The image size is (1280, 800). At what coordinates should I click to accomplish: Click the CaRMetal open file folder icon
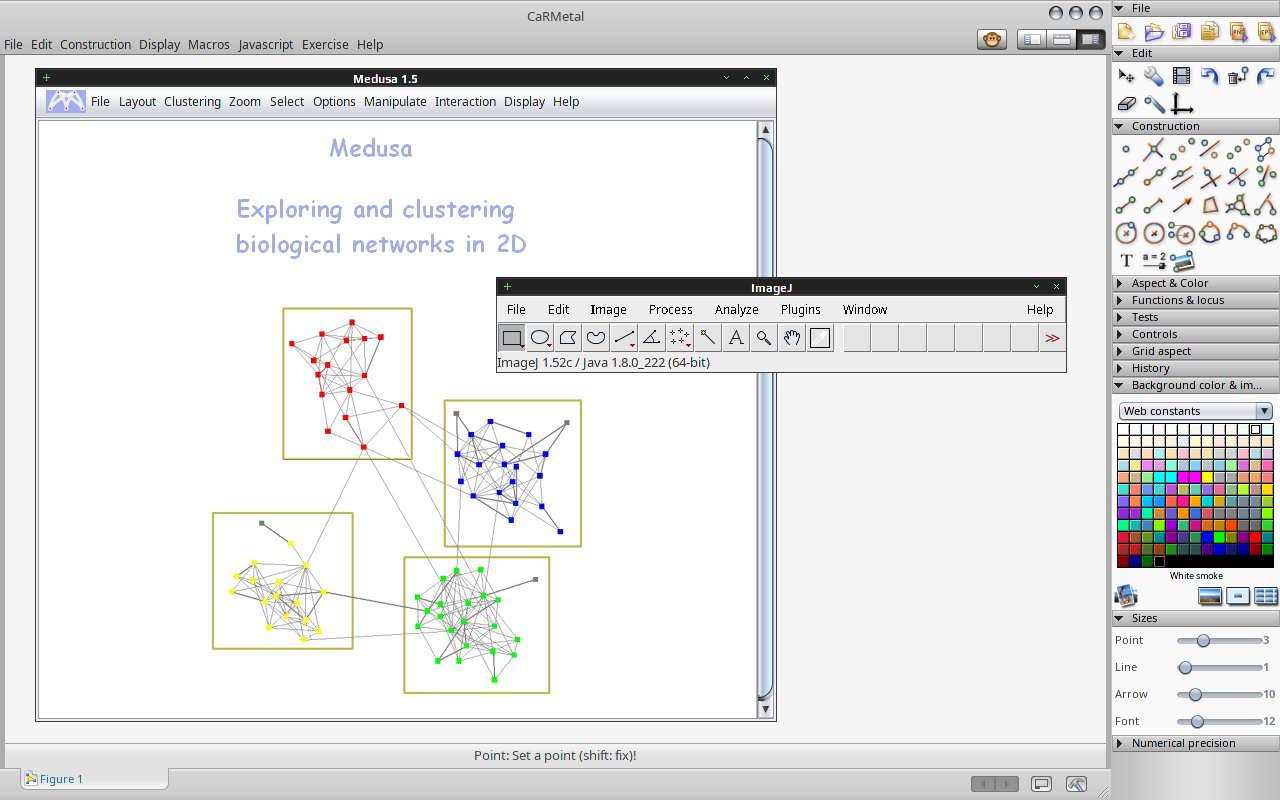pyautogui.click(x=1154, y=32)
